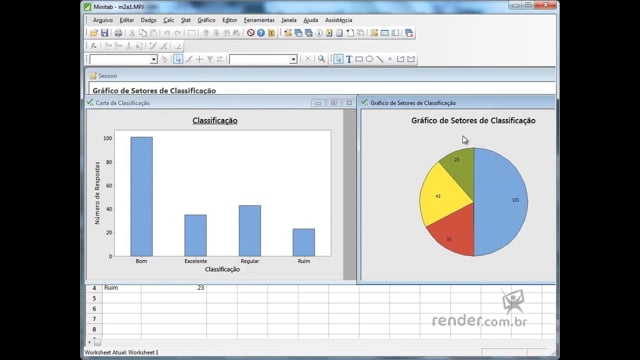Select the Line drawing tool
The image size is (640, 360).
(380, 59)
